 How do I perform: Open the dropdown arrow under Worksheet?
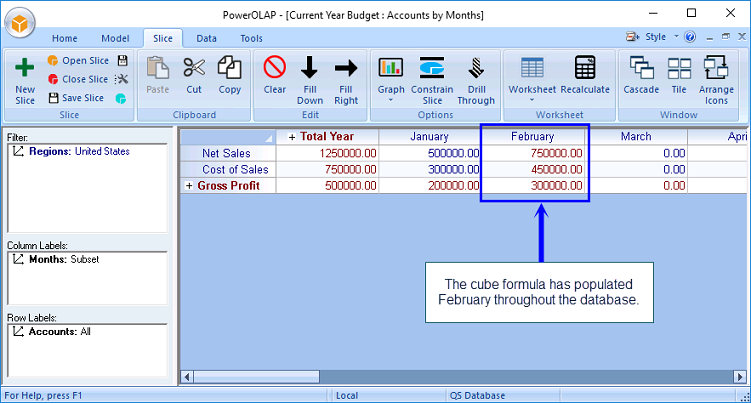coord(532,101)
